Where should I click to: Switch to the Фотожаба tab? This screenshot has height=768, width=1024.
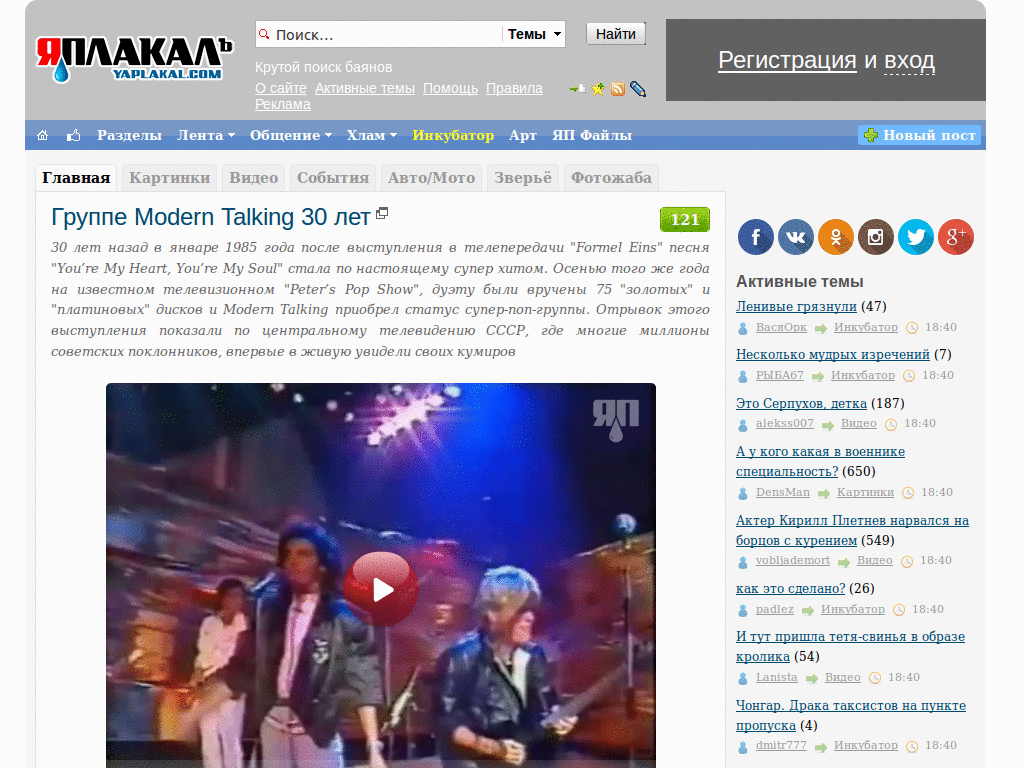coord(611,178)
